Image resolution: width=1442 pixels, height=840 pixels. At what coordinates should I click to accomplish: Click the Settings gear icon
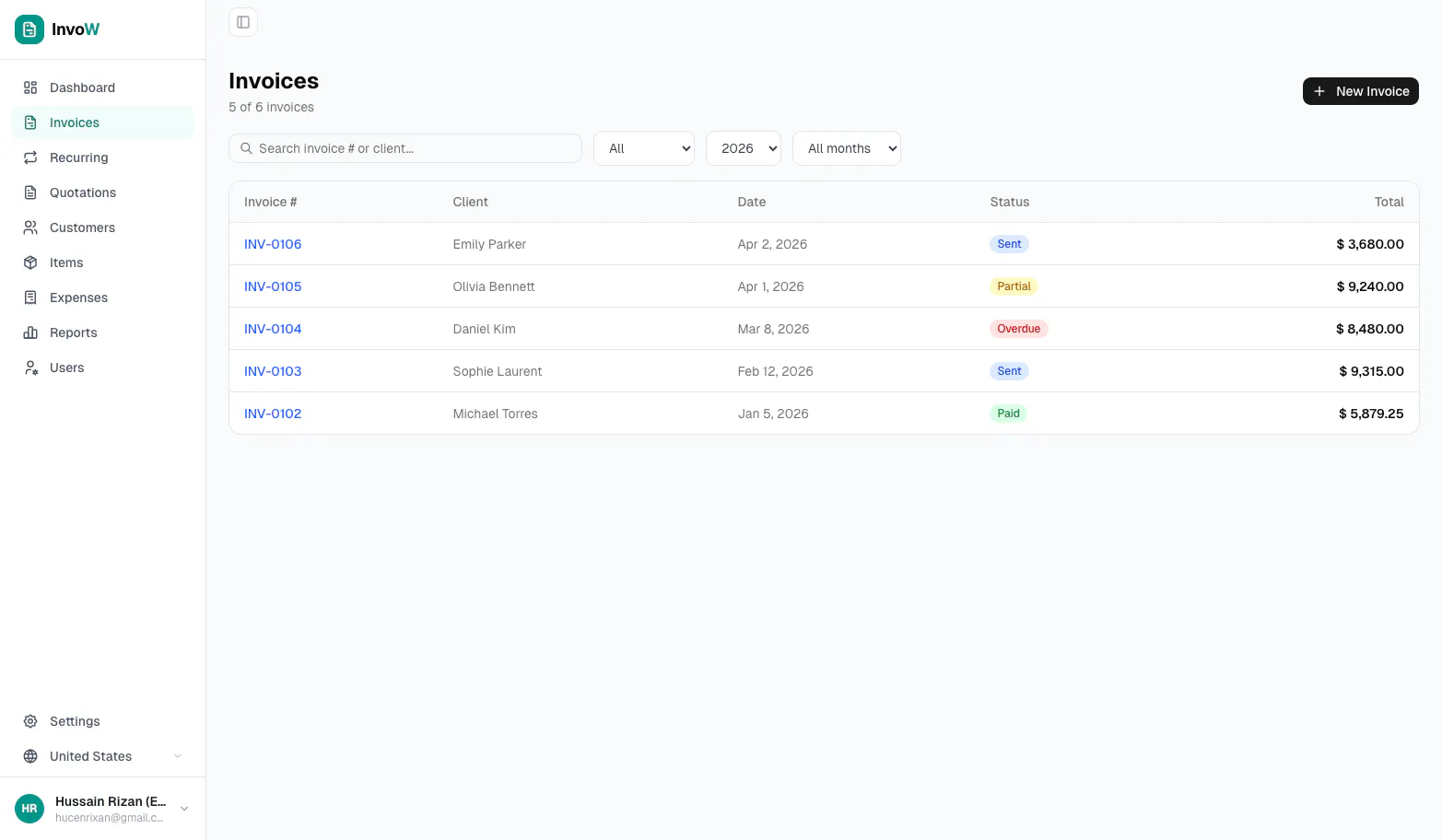tap(30, 721)
